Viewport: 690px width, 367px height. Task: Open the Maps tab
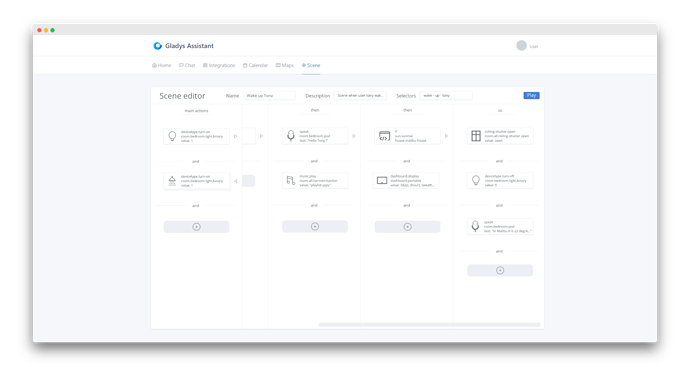pyautogui.click(x=285, y=65)
